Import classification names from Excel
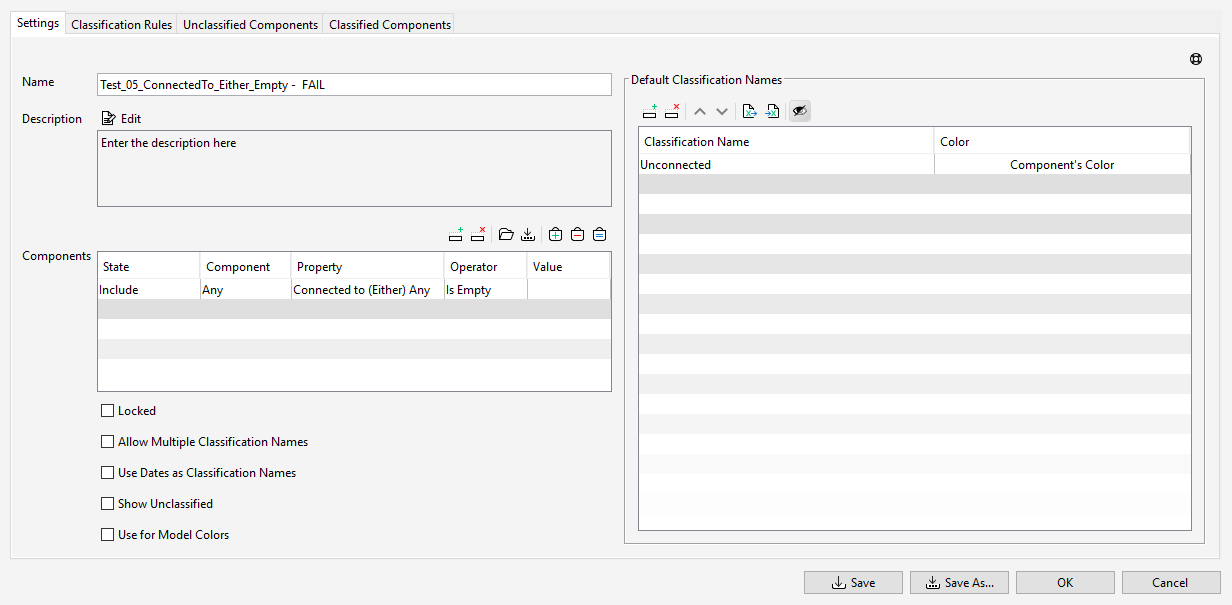Viewport: 1232px width, 605px height. pyautogui.click(x=772, y=111)
